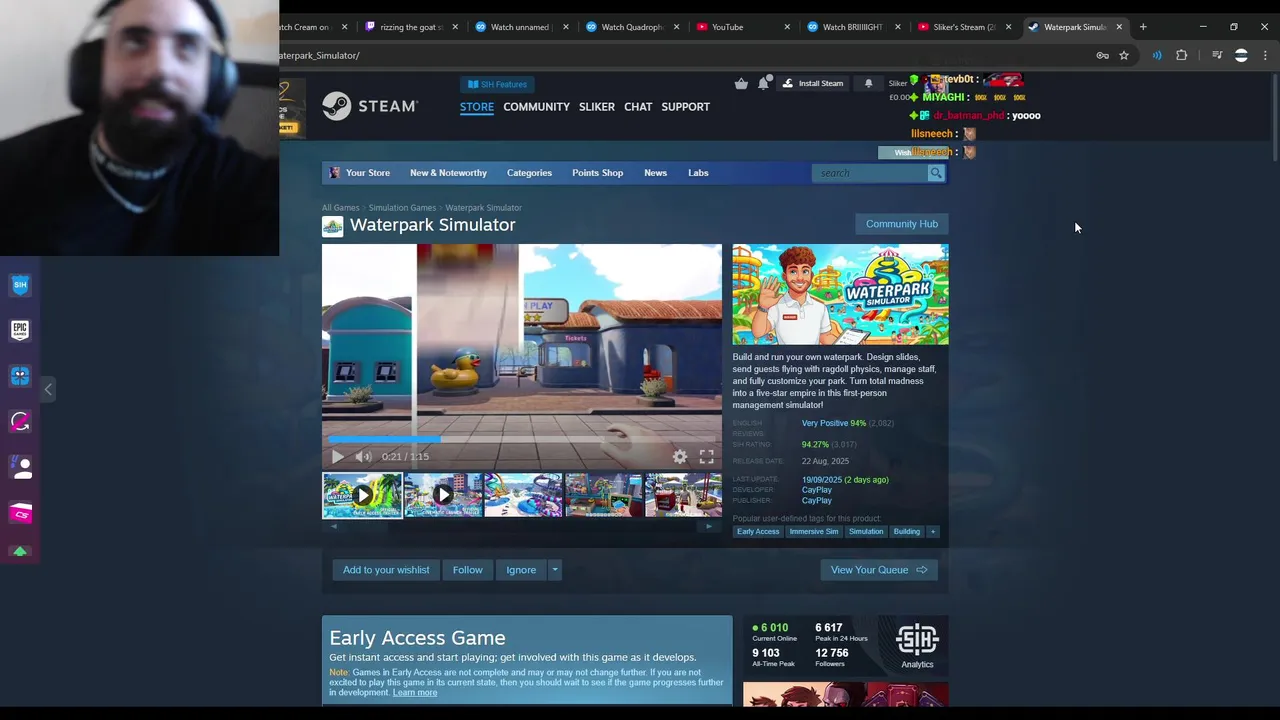Select the fifth screenshot thumbnail
Screen dimensions: 1280x720
(683, 495)
